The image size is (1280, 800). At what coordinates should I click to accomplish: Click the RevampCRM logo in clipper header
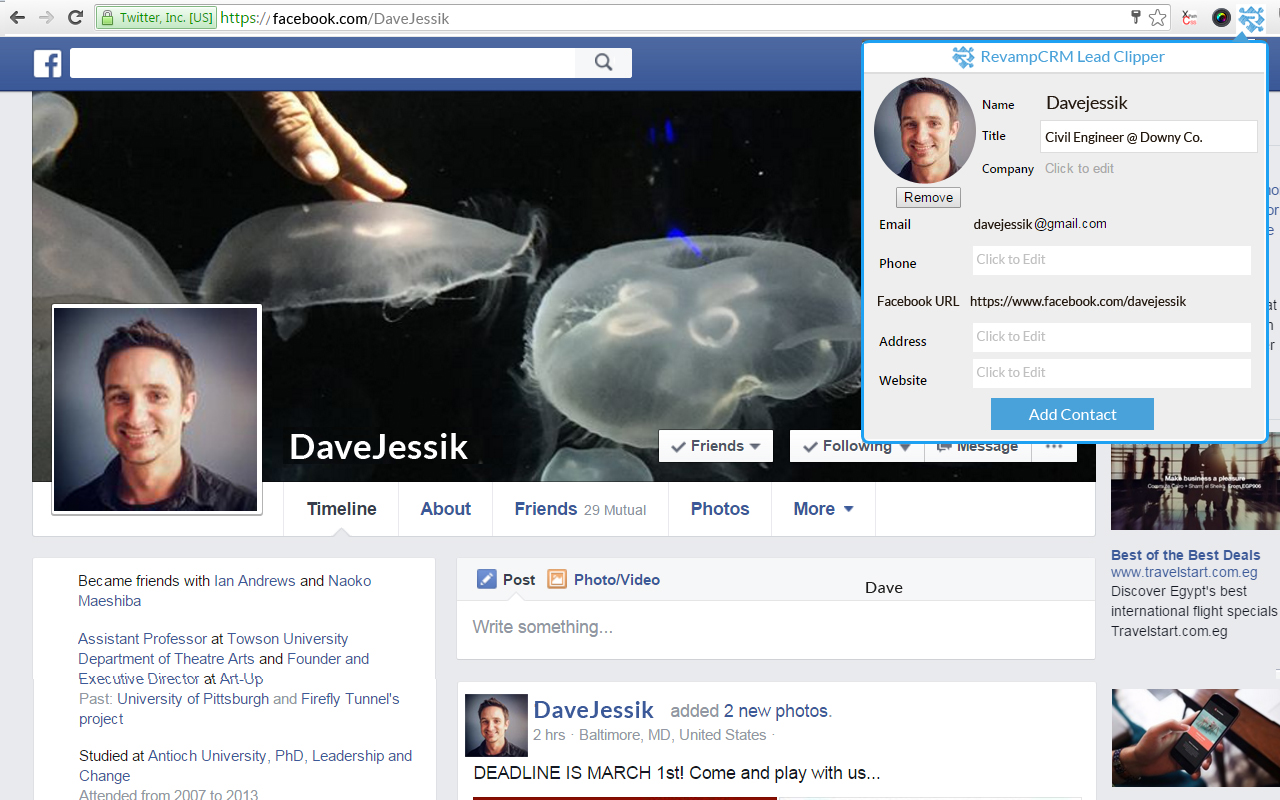(963, 57)
